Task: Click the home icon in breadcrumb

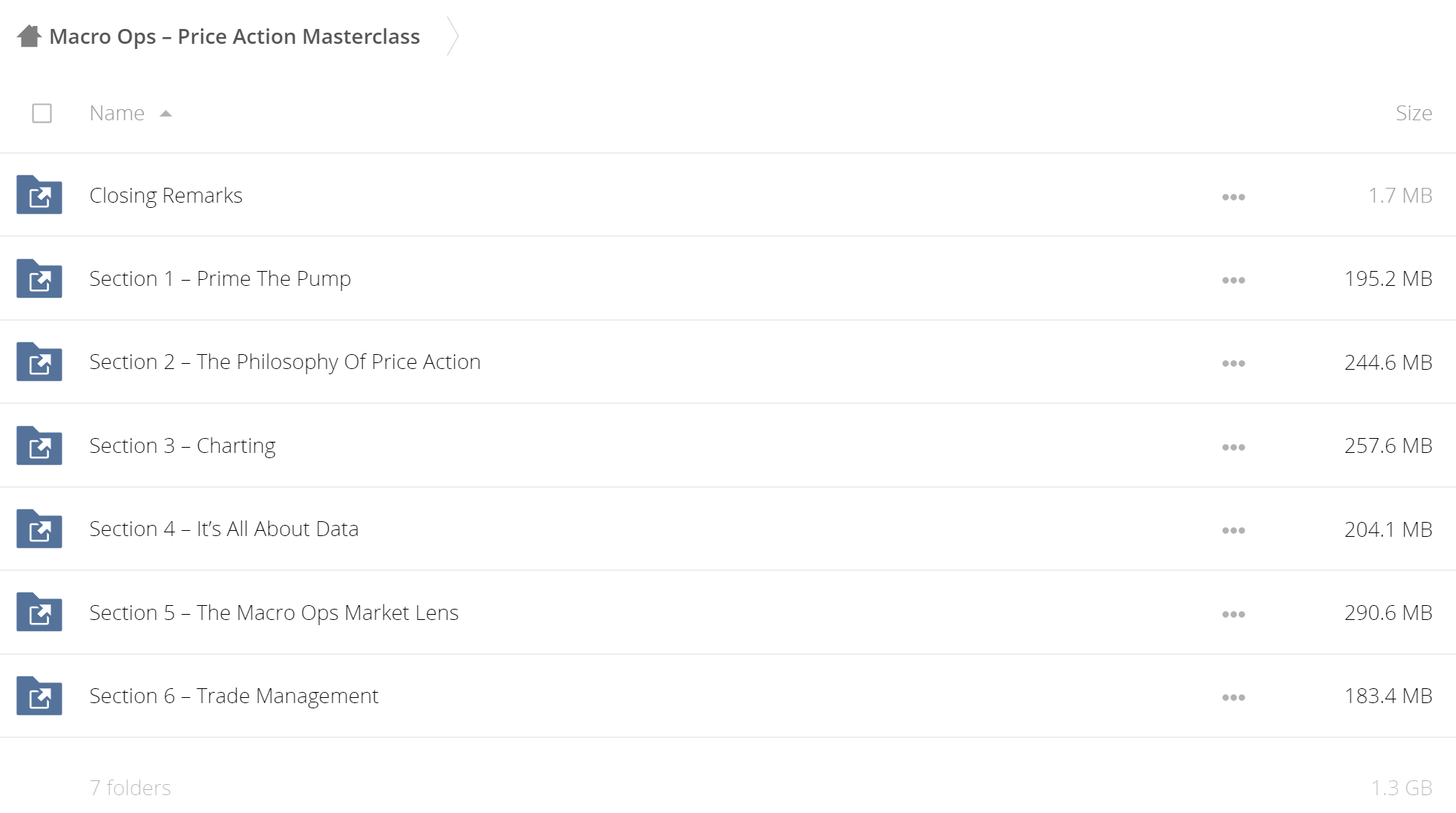Action: pyautogui.click(x=29, y=36)
